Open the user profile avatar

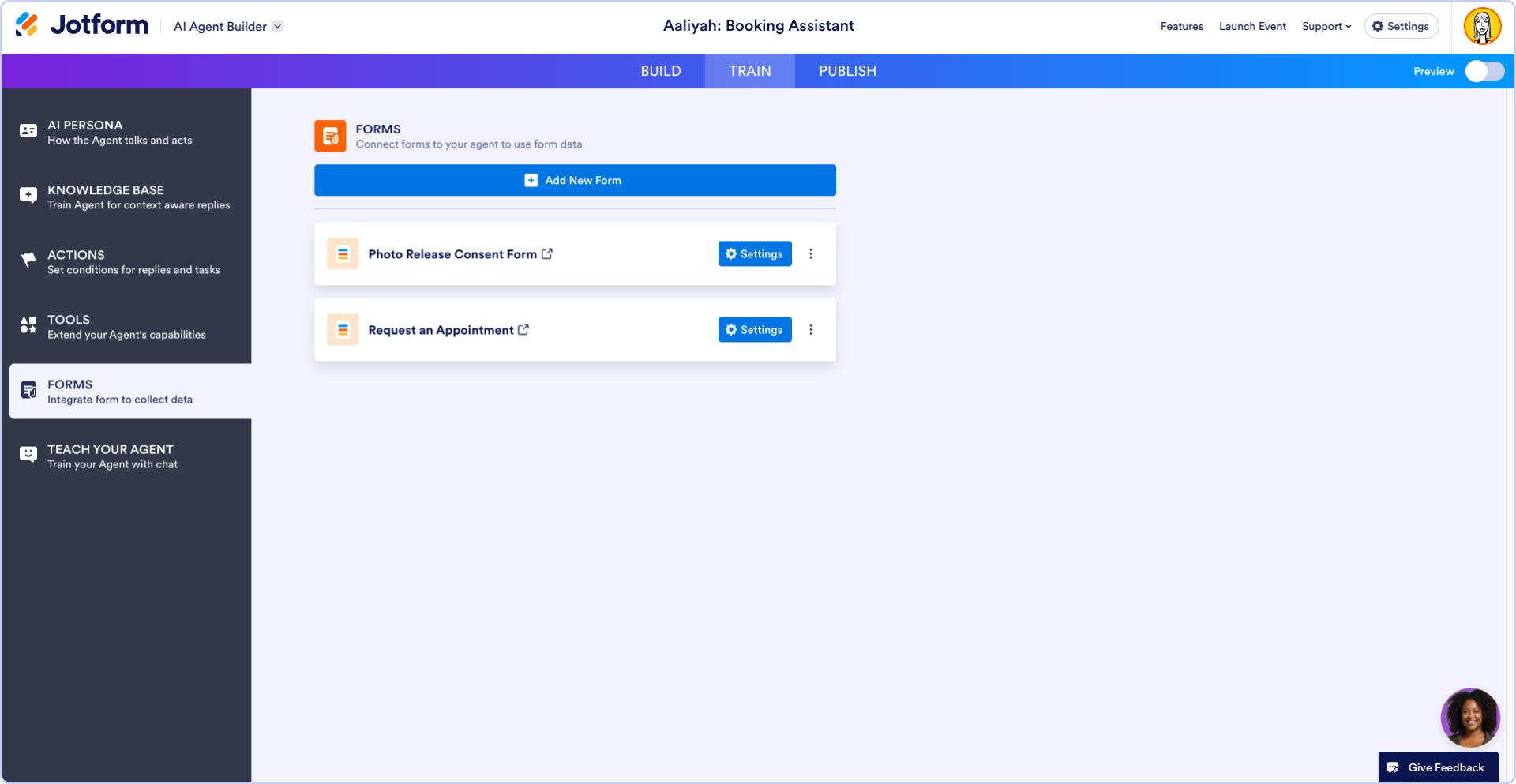pyautogui.click(x=1482, y=26)
